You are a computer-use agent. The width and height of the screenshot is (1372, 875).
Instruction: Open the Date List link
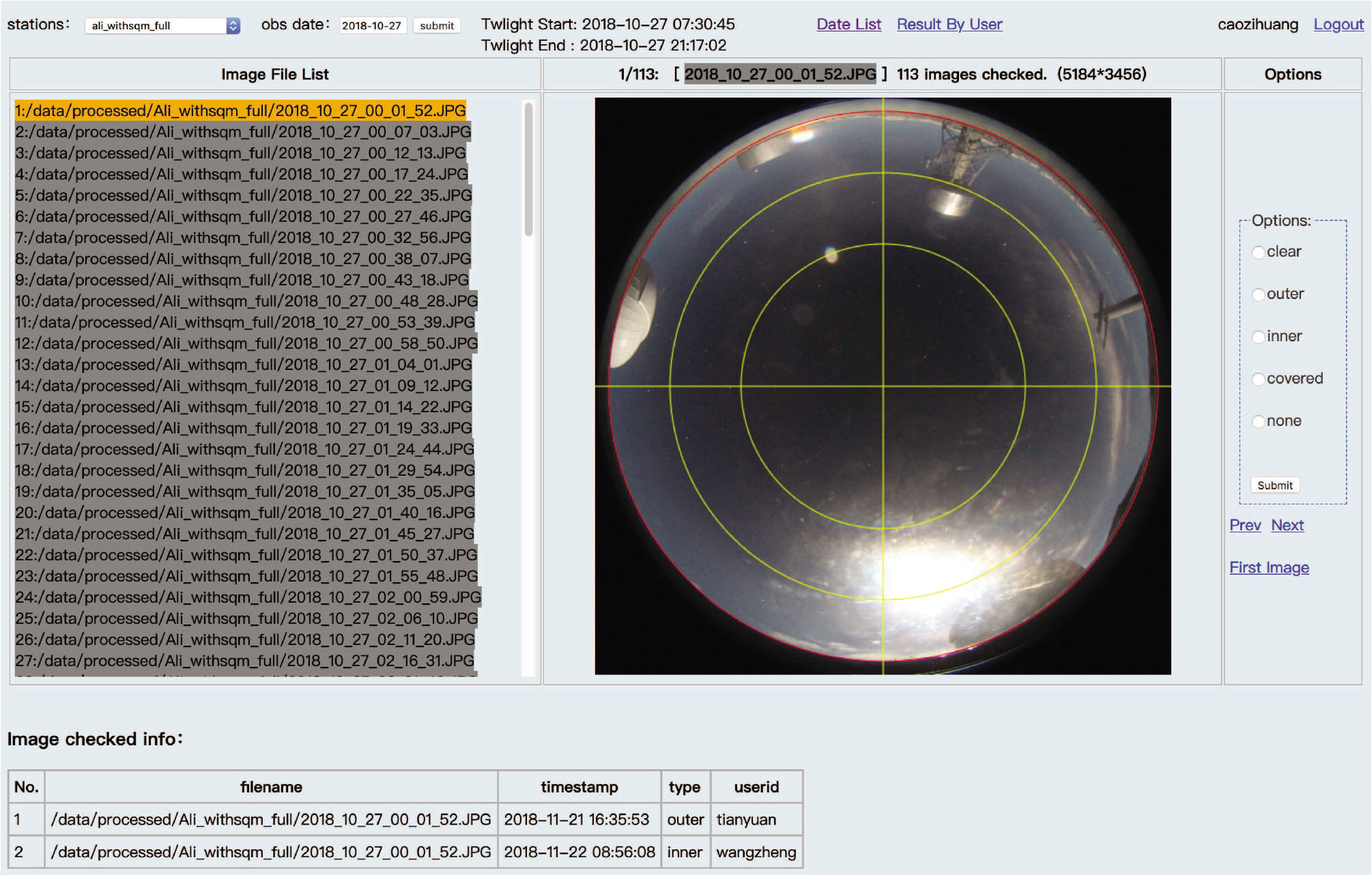point(848,25)
